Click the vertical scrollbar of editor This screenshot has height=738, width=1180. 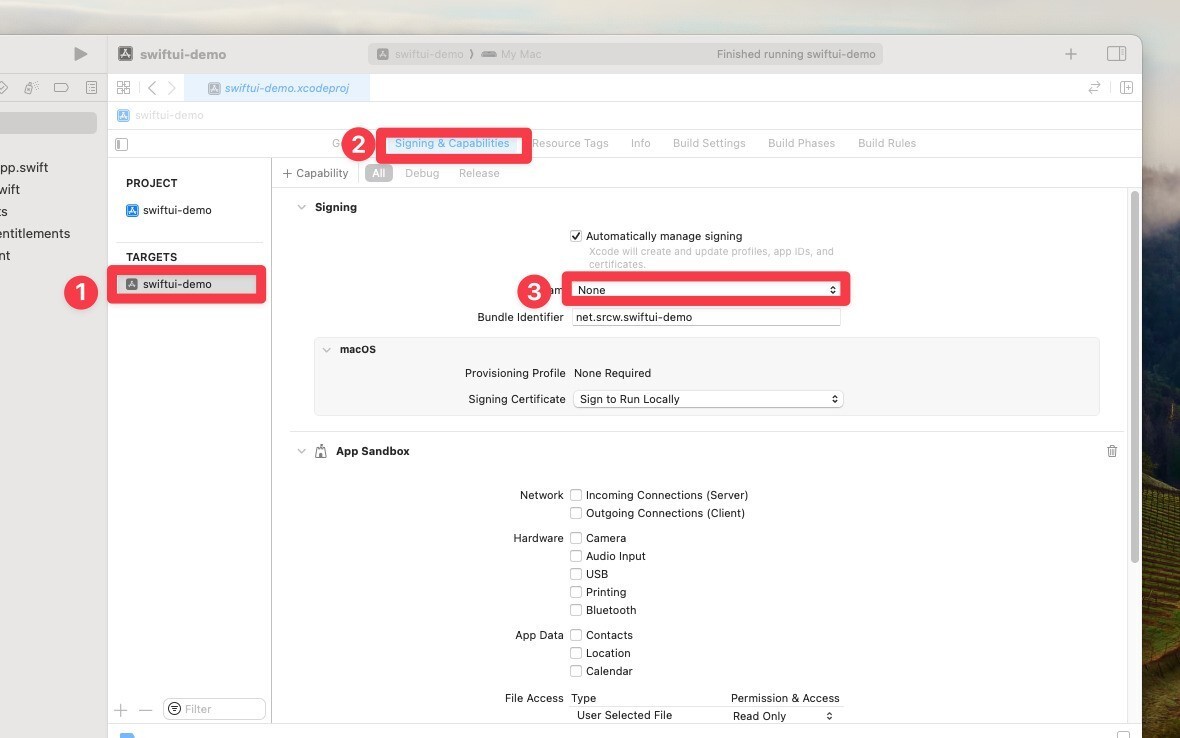click(1134, 376)
